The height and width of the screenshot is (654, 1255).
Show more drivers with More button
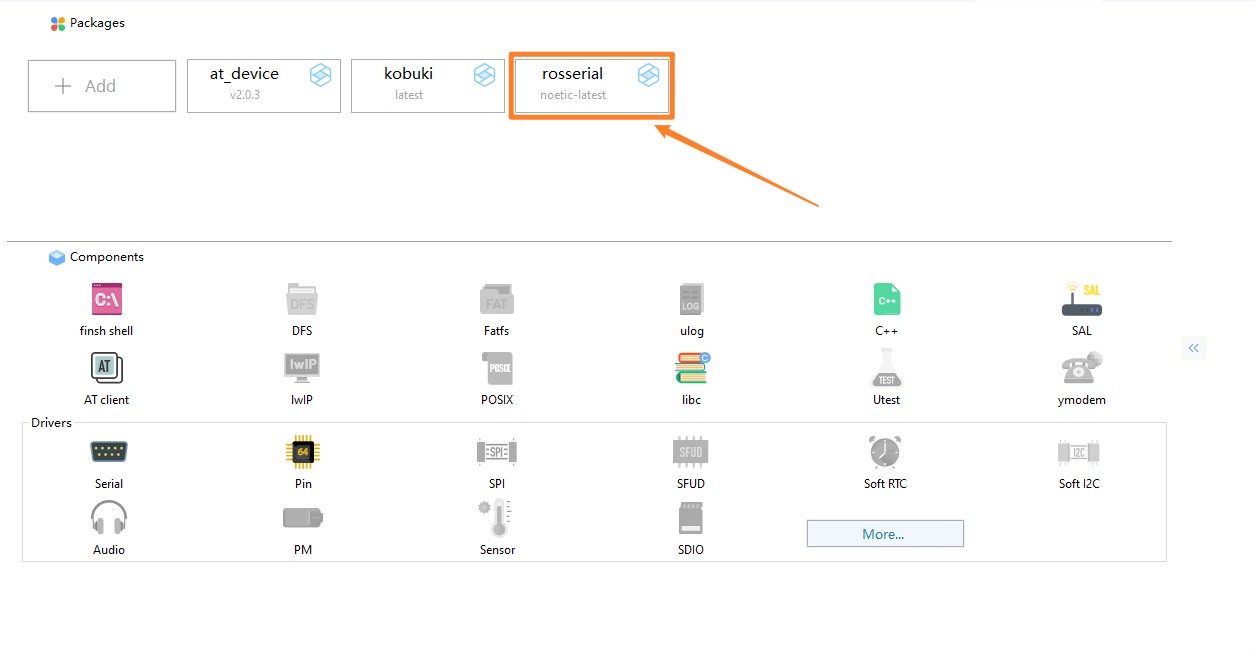[885, 534]
